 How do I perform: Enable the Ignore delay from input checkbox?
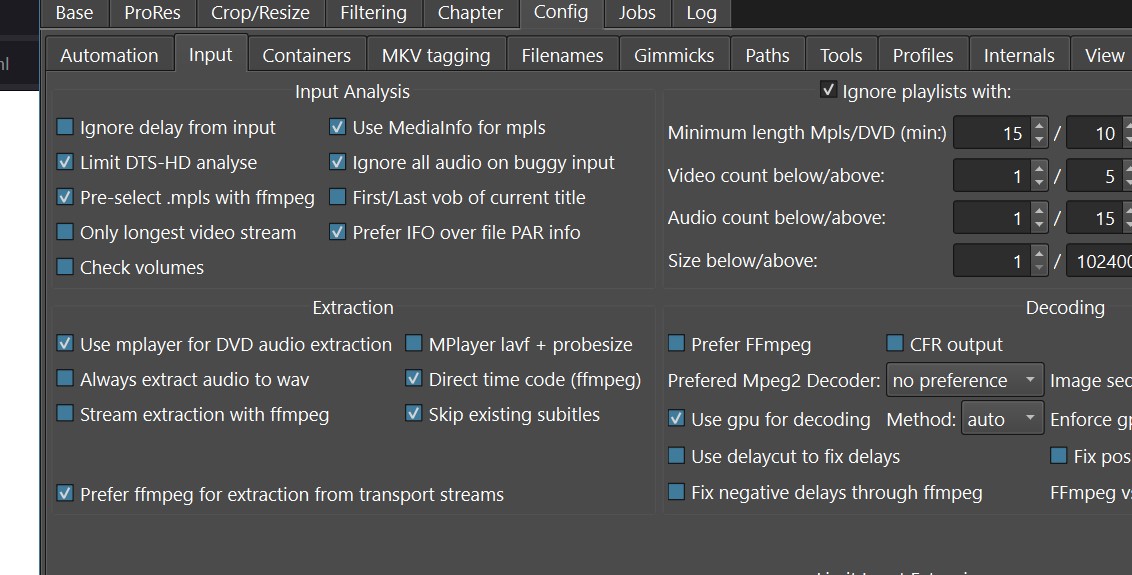coord(66,127)
